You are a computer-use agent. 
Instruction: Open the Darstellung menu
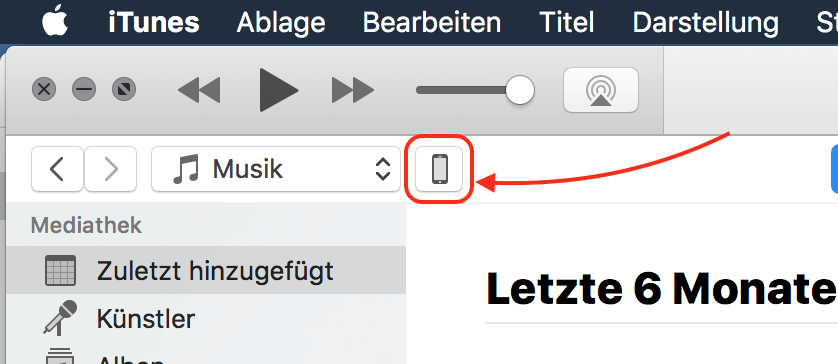(705, 23)
